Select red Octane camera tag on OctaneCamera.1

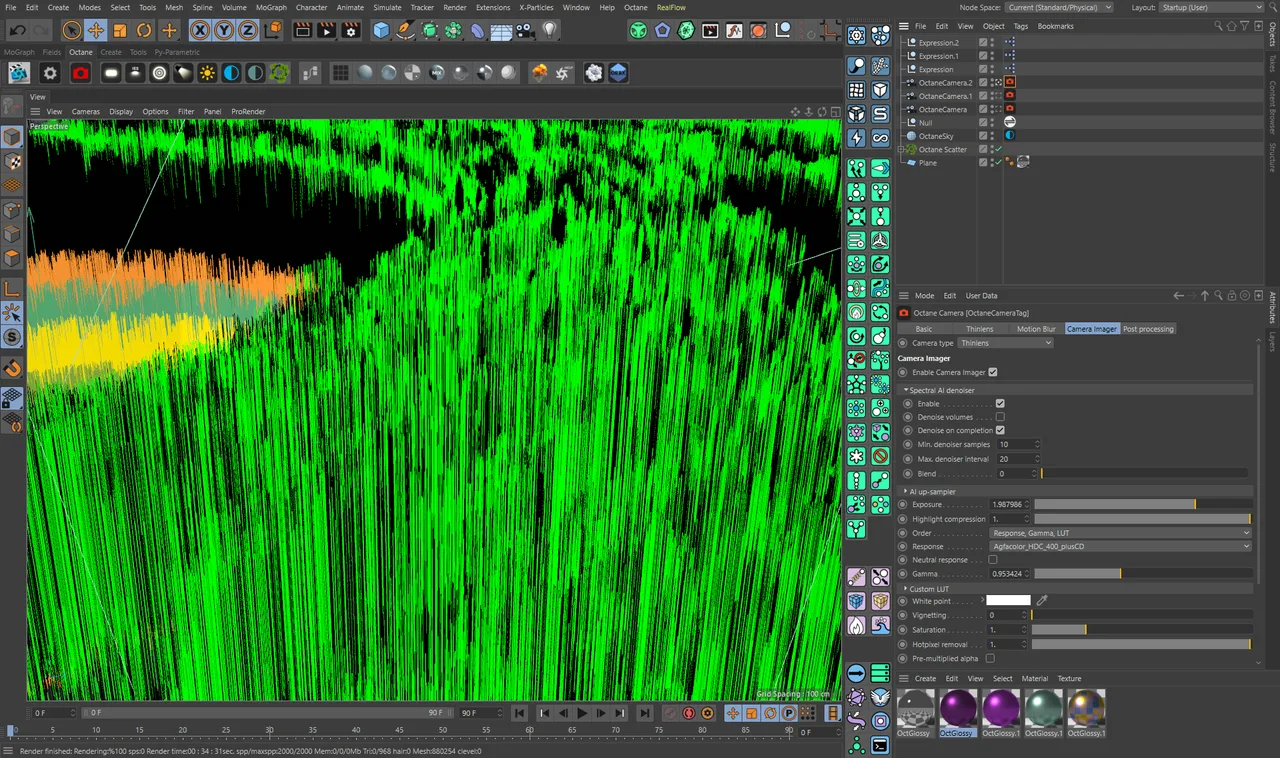[x=1009, y=96]
